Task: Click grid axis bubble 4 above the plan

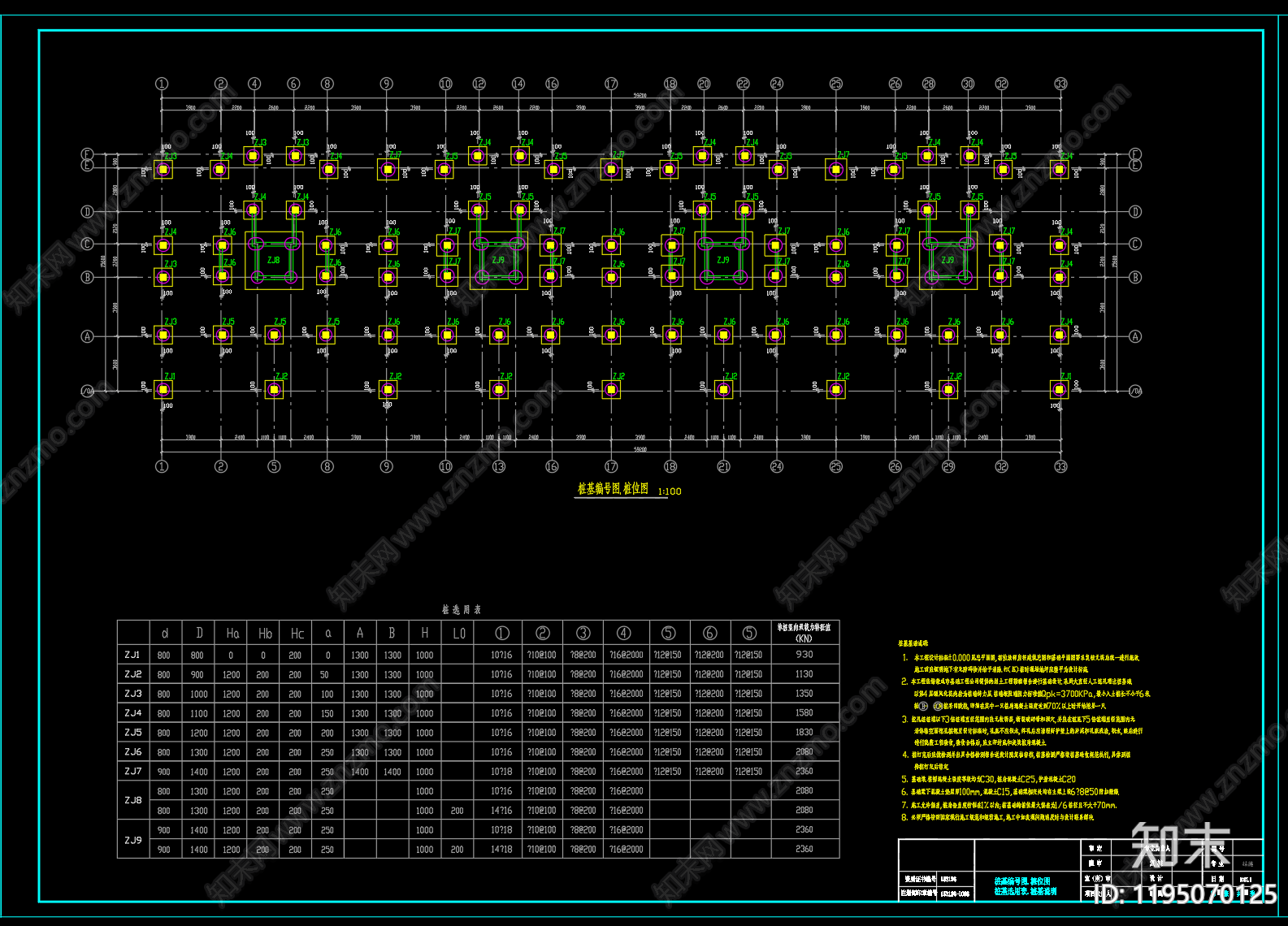Action: tap(254, 84)
